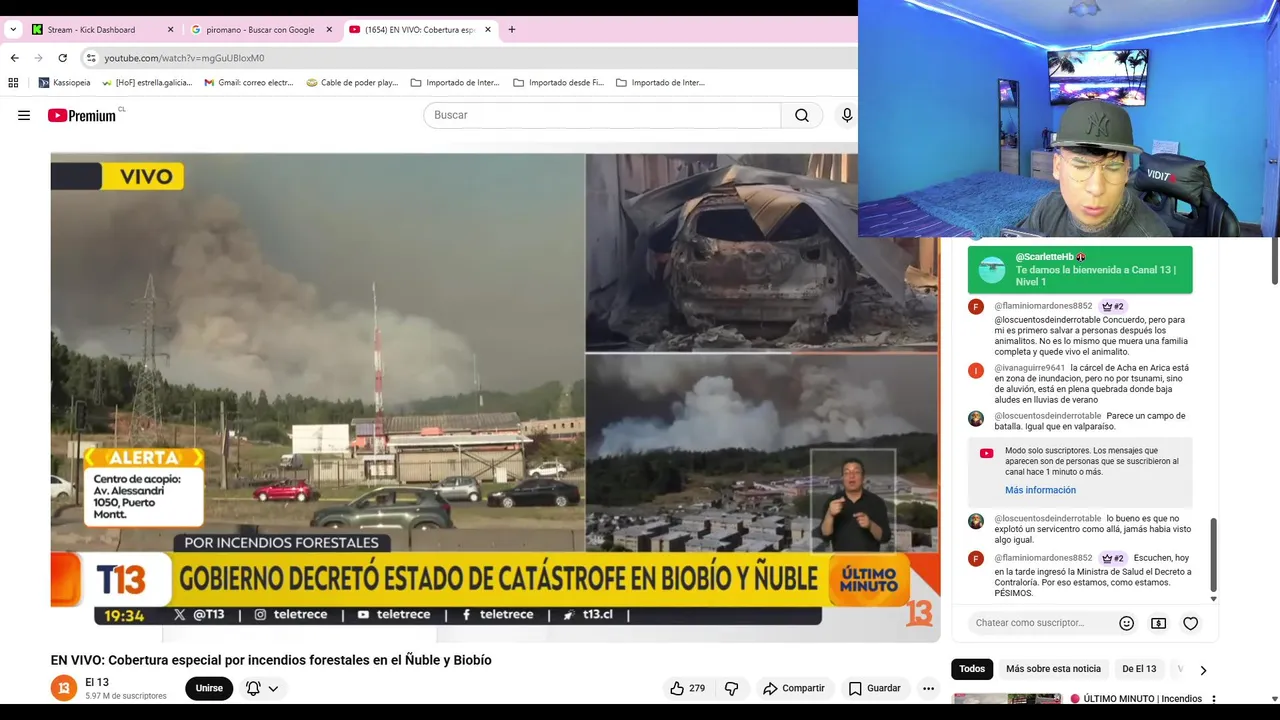Send a heart reaction in chat
Image resolution: width=1280 pixels, height=720 pixels.
click(1190, 623)
